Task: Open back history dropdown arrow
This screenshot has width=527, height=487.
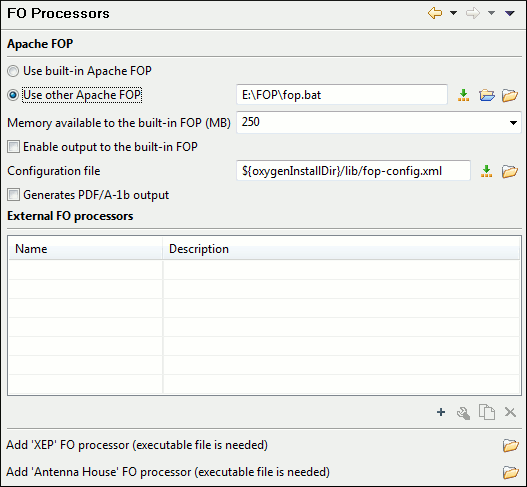Action: click(x=453, y=13)
